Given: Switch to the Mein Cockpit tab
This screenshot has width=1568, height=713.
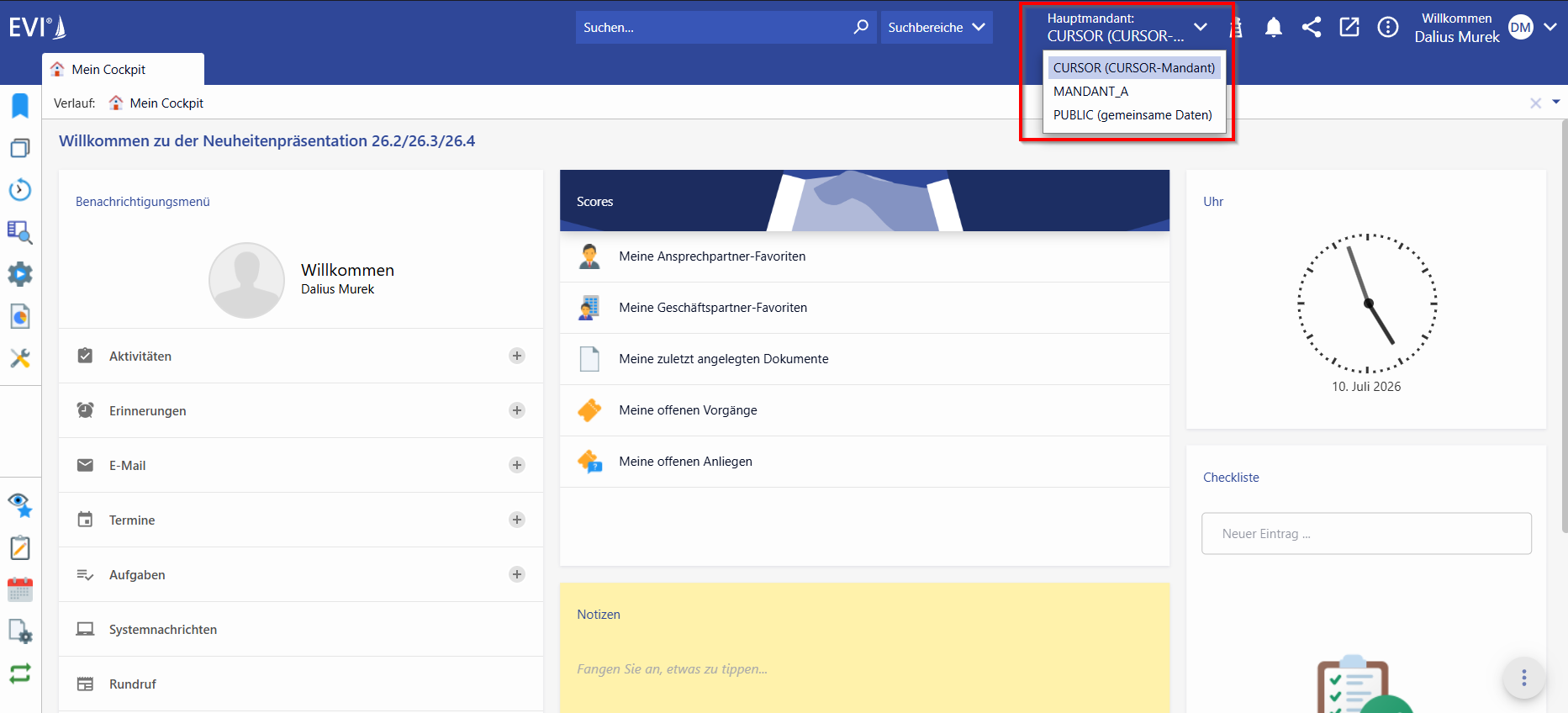Looking at the screenshot, I should (123, 69).
